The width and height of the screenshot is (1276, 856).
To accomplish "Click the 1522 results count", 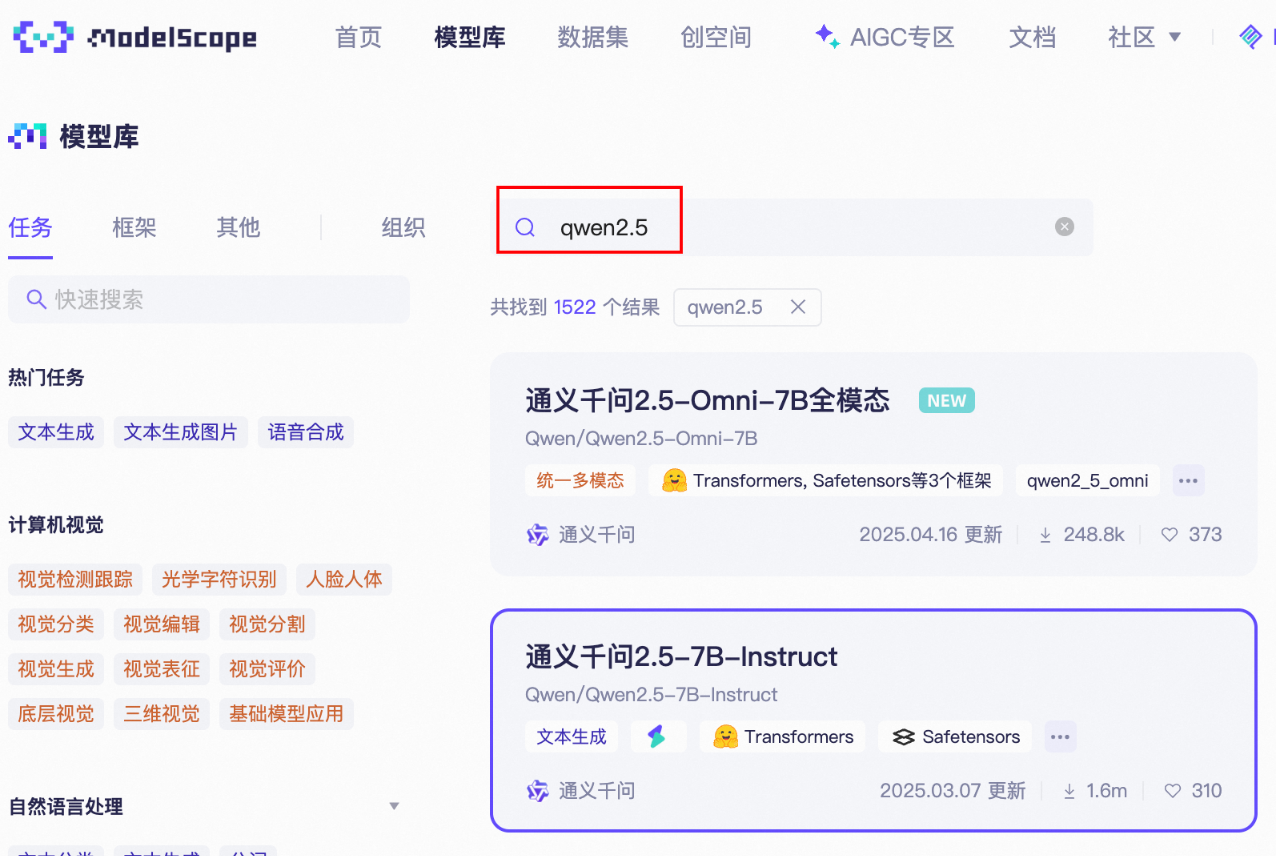I will point(575,307).
